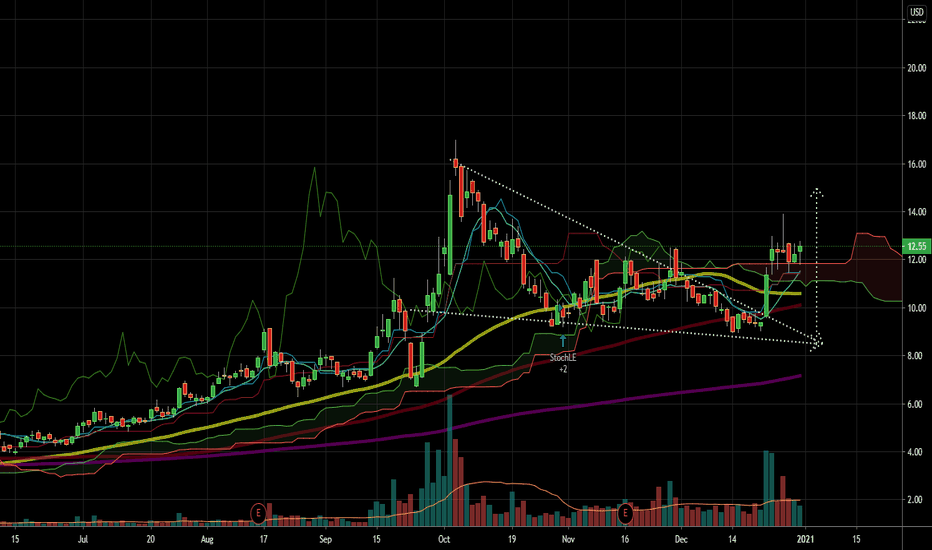Click the 2021 date label
This screenshot has width=932, height=550.
coord(805,539)
